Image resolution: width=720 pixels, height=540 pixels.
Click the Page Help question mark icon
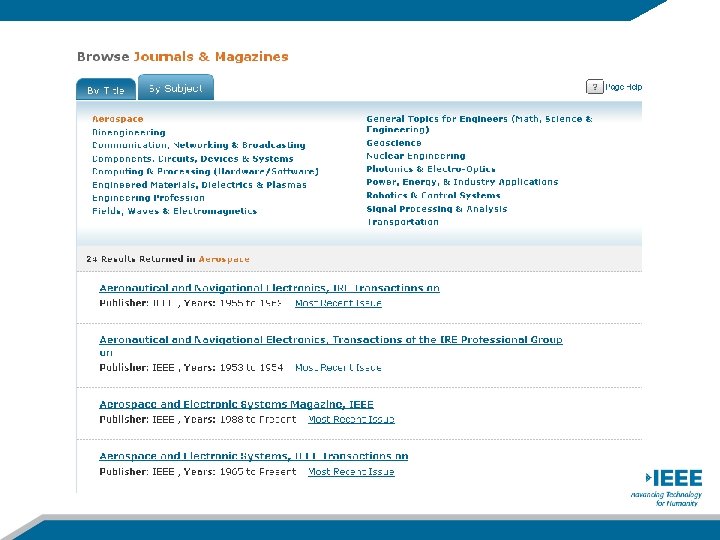(x=595, y=86)
